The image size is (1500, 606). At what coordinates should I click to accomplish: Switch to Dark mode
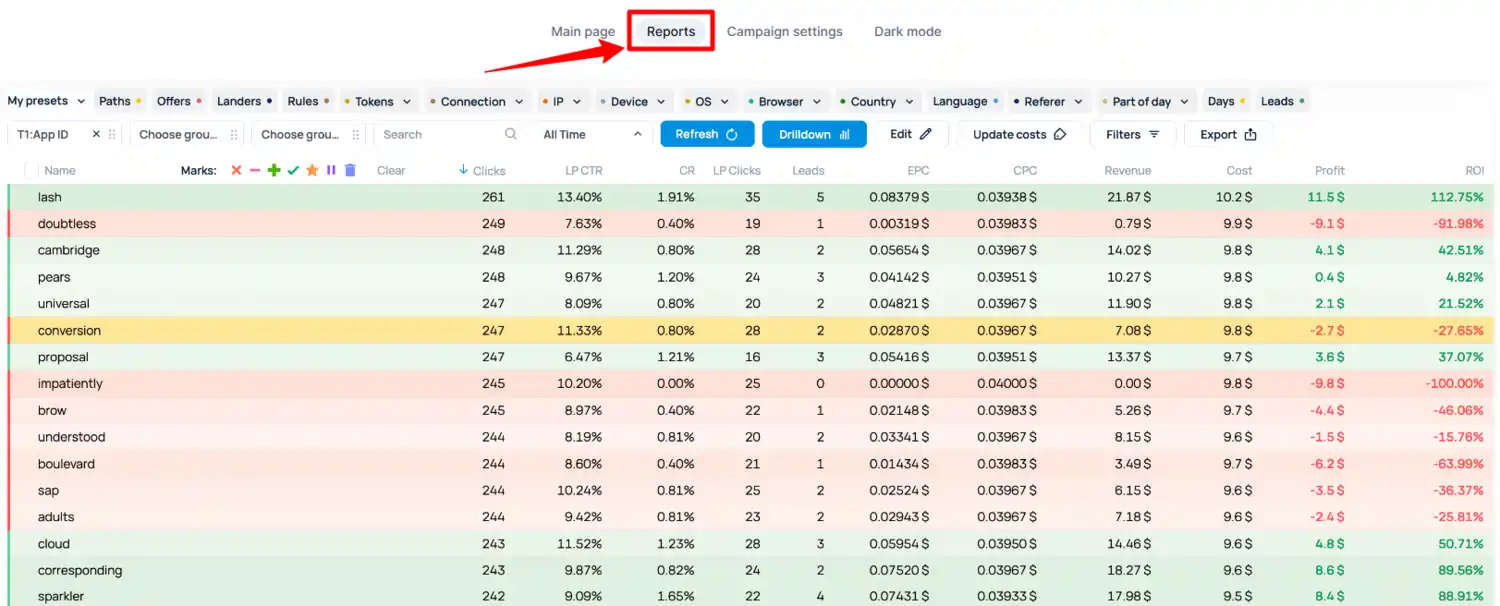point(908,31)
